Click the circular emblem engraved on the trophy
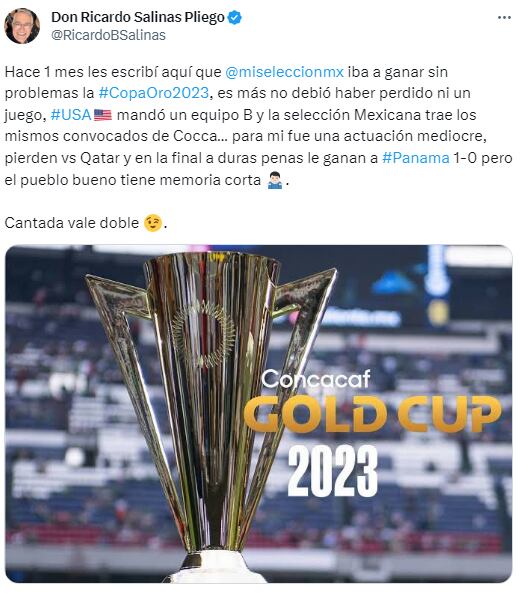The height and width of the screenshot is (597, 520). coord(203,335)
